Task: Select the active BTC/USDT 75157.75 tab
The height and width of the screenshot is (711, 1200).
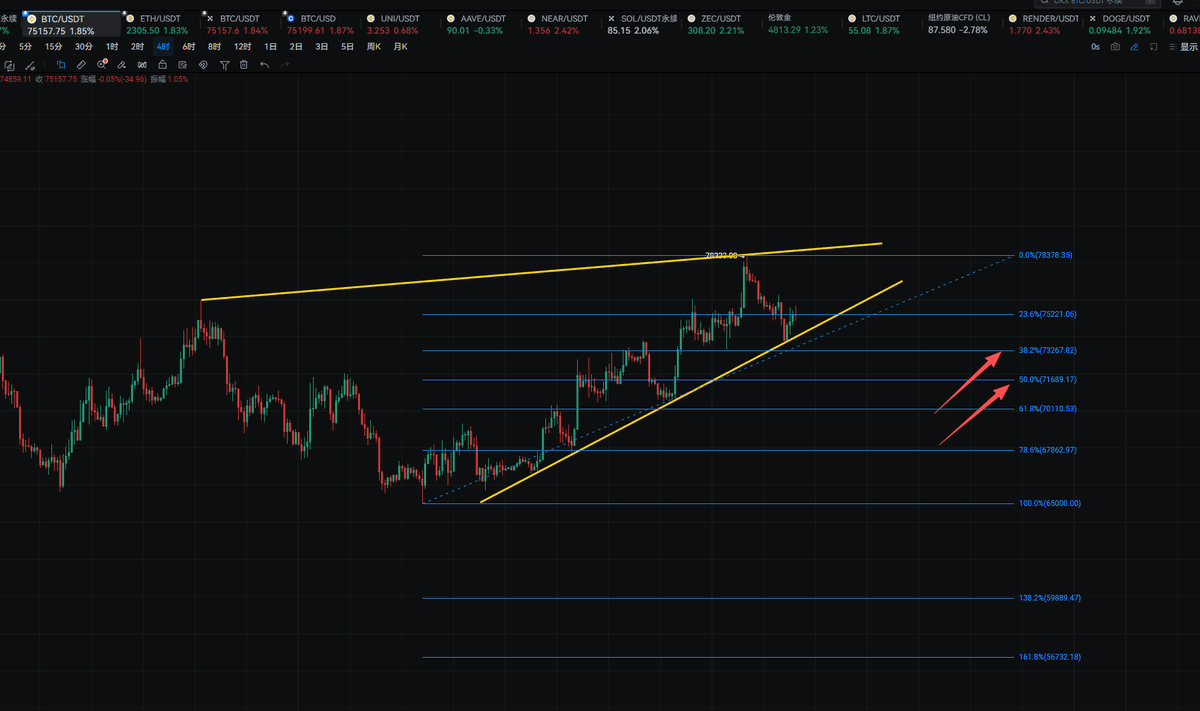Action: 71,25
